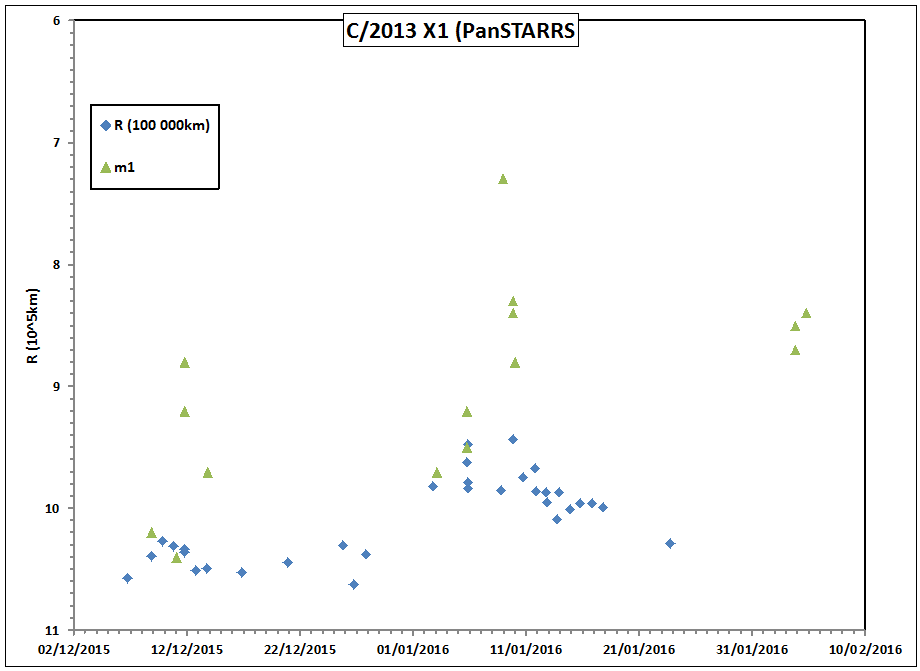Select the x-axis date 31/01/2016
The width and height of the screenshot is (920, 671).
[x=752, y=649]
